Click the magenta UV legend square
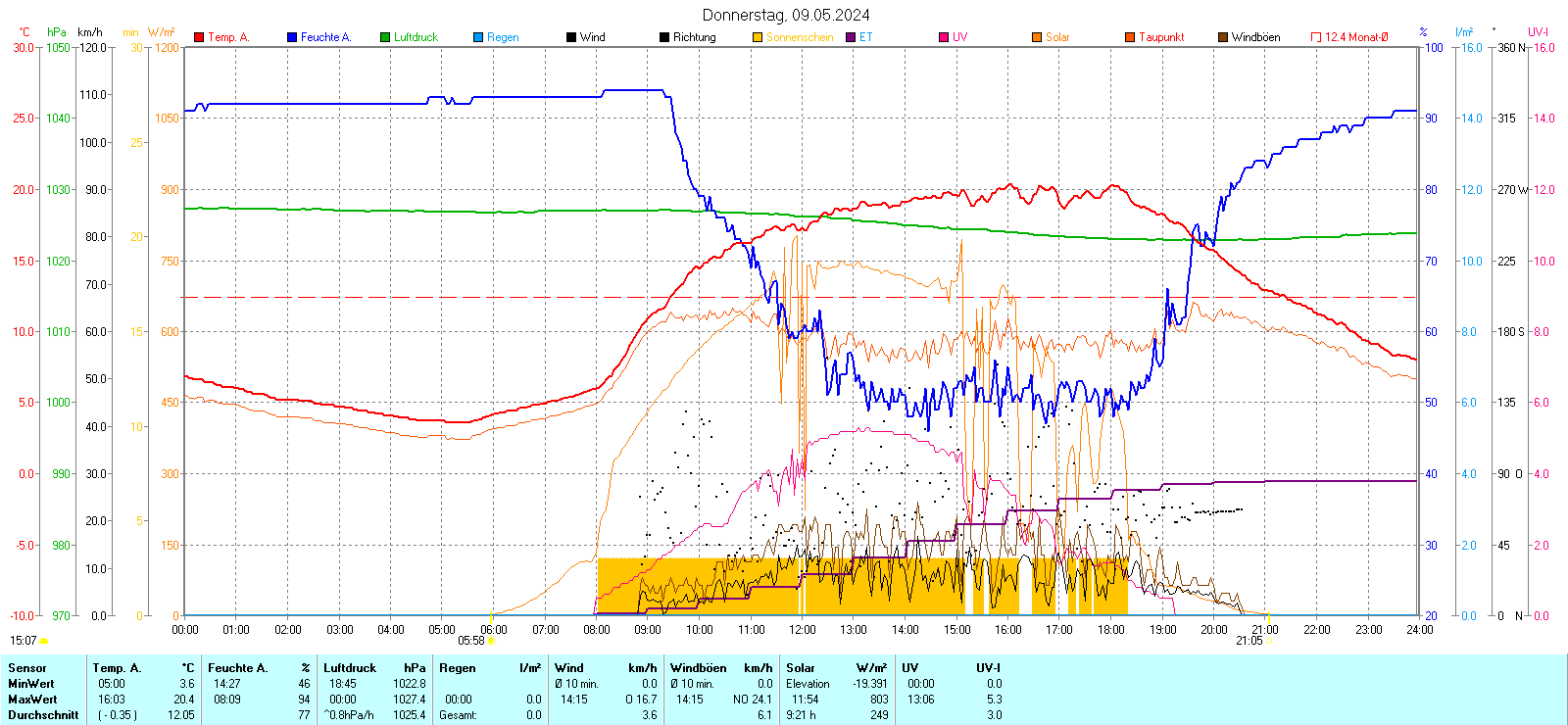The height and width of the screenshot is (725, 1568). pyautogui.click(x=944, y=37)
